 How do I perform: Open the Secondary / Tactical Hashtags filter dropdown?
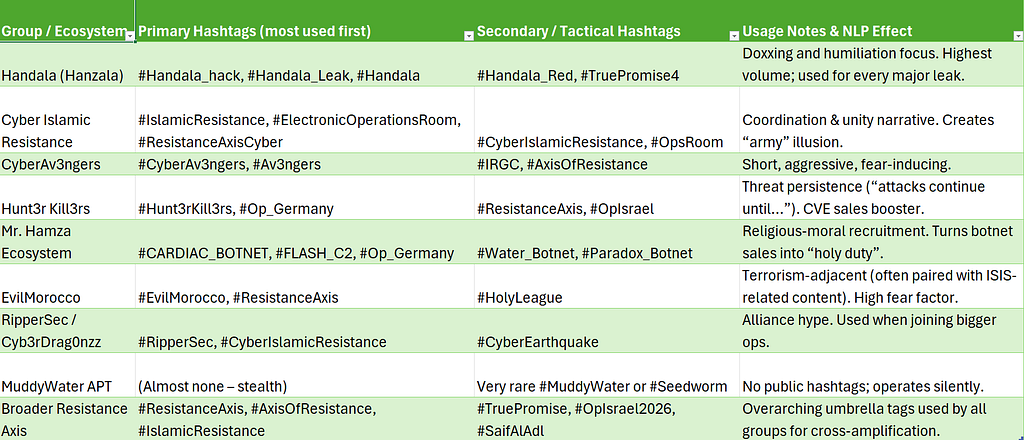[x=733, y=35]
